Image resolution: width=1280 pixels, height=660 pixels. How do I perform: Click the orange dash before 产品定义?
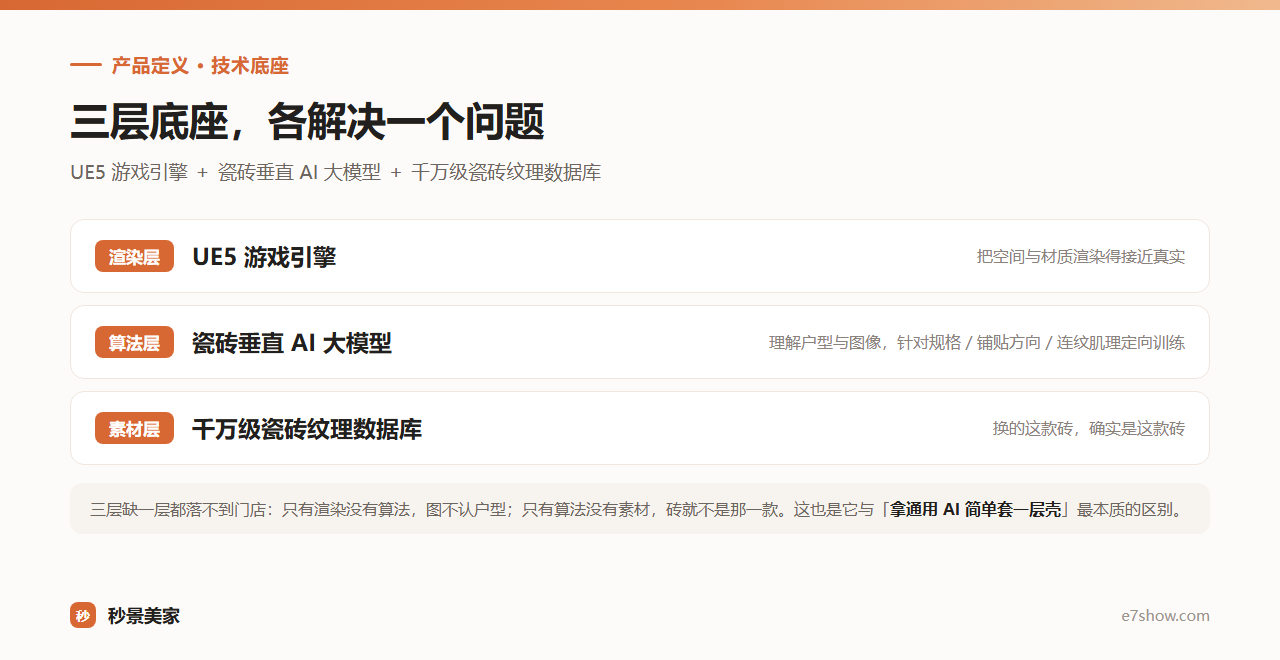point(86,66)
